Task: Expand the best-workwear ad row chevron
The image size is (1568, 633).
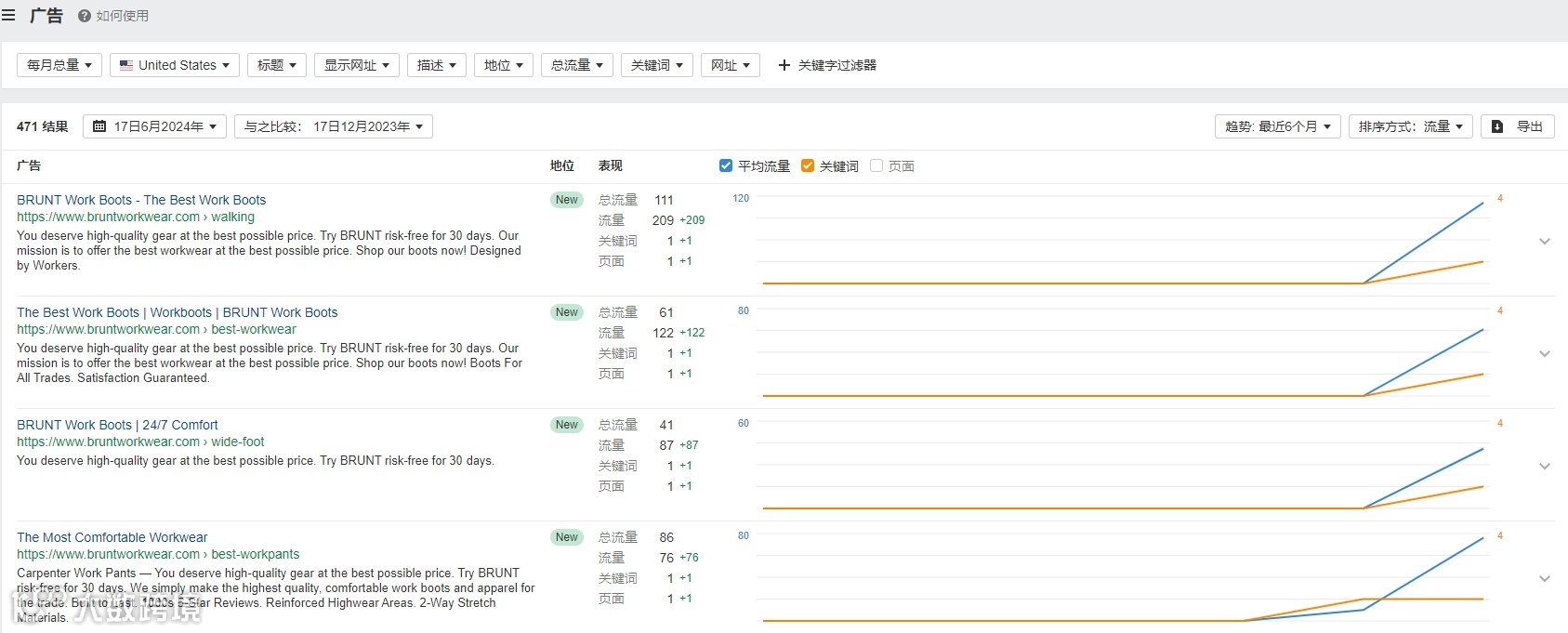Action: 1545,353
